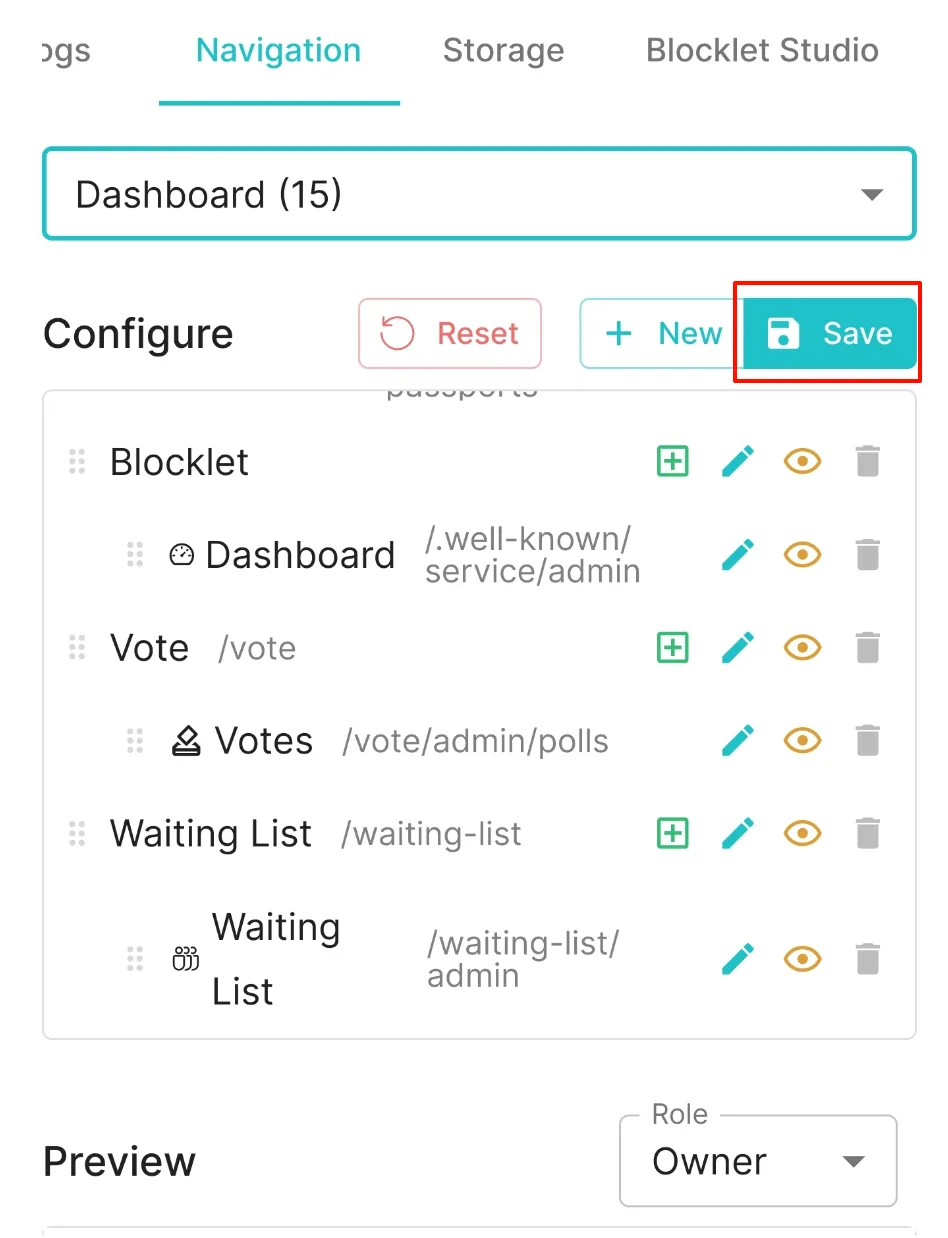Image resolution: width=948 pixels, height=1238 pixels.
Task: Open the Blocklet Studio tab
Action: click(x=762, y=50)
